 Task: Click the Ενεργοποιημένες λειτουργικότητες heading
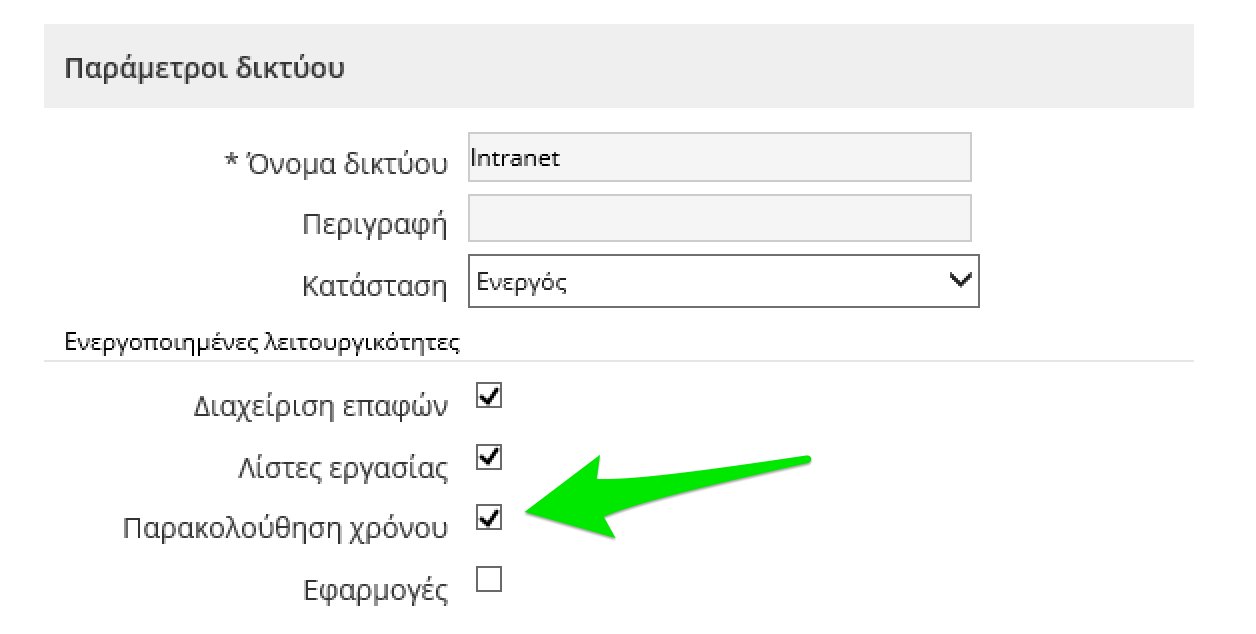tap(262, 343)
